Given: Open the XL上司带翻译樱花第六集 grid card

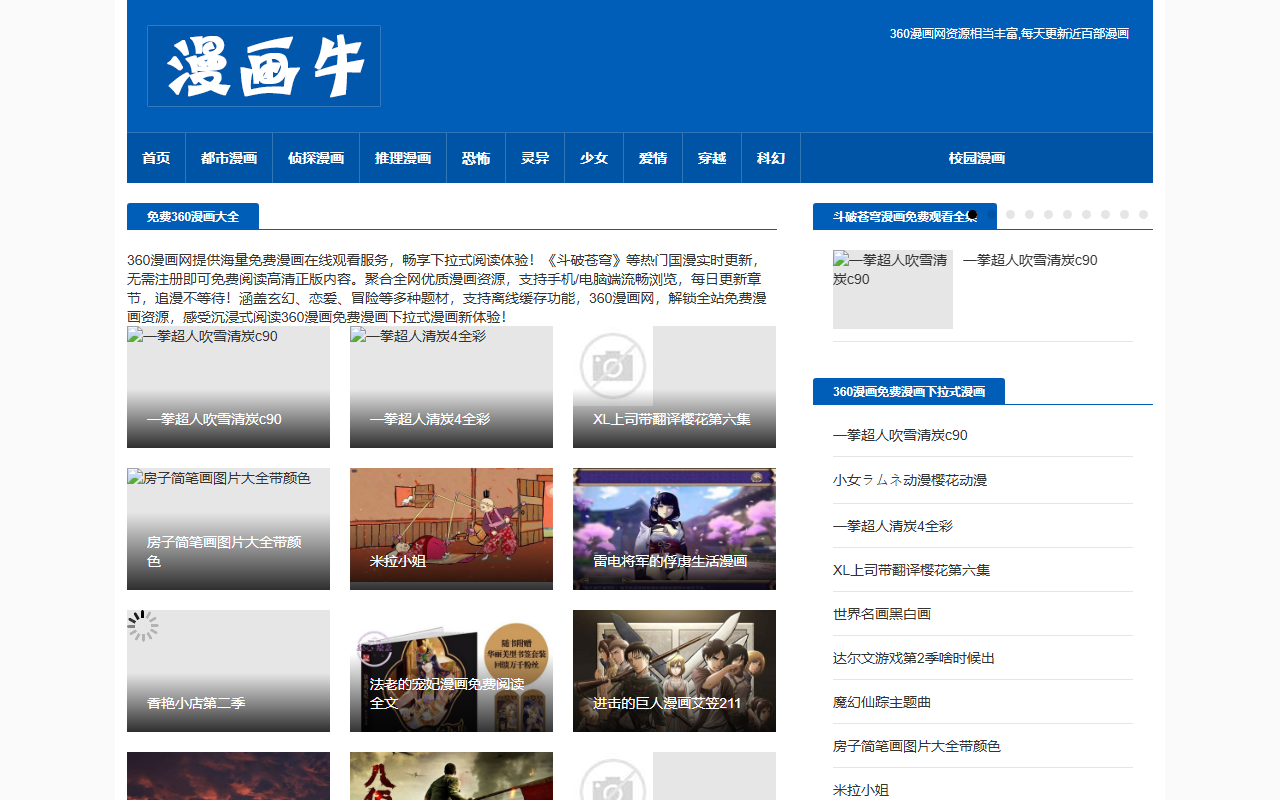Looking at the screenshot, I should pyautogui.click(x=674, y=387).
